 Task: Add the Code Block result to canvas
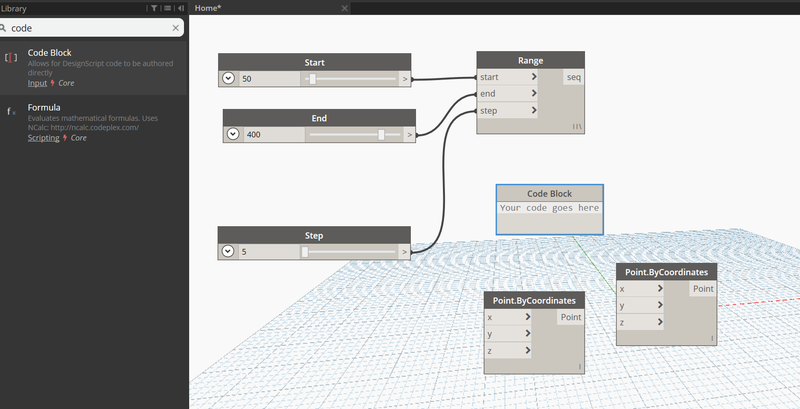point(94,68)
